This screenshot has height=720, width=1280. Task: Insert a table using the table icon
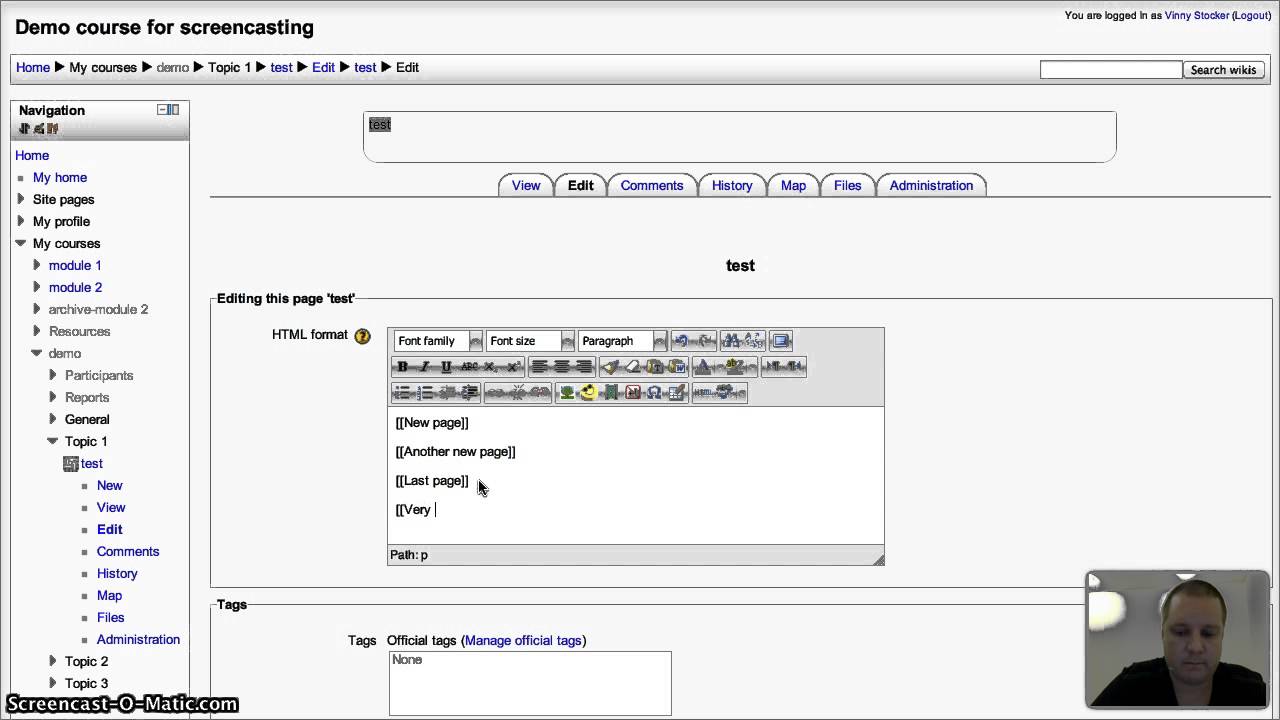point(677,392)
